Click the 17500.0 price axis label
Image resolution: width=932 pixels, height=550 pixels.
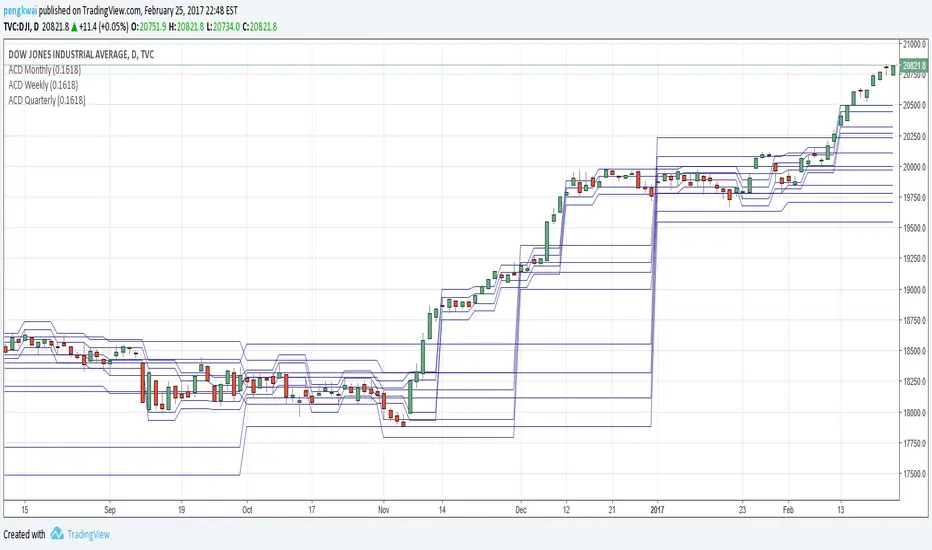coord(914,474)
